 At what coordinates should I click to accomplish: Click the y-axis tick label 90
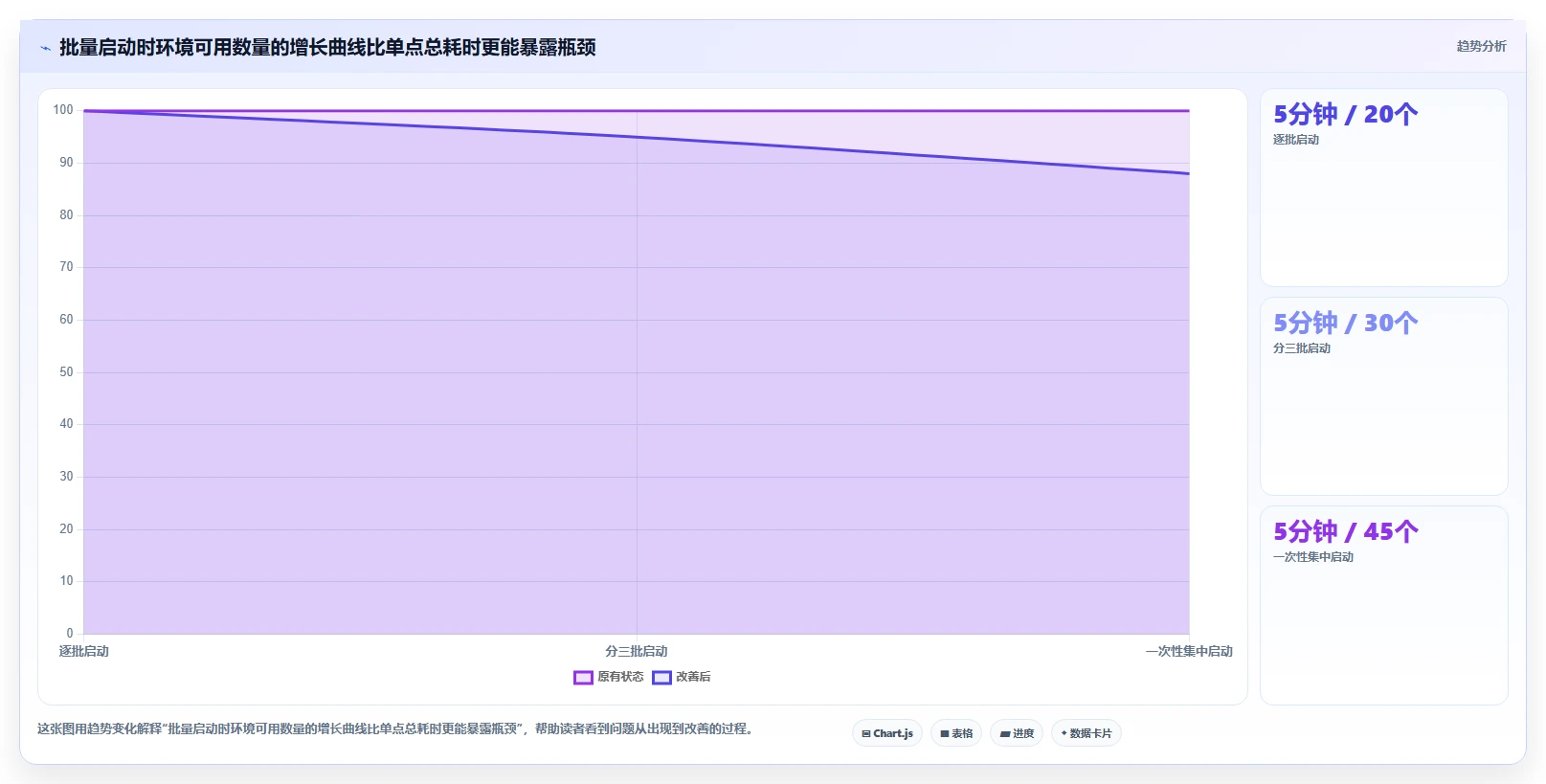point(66,163)
